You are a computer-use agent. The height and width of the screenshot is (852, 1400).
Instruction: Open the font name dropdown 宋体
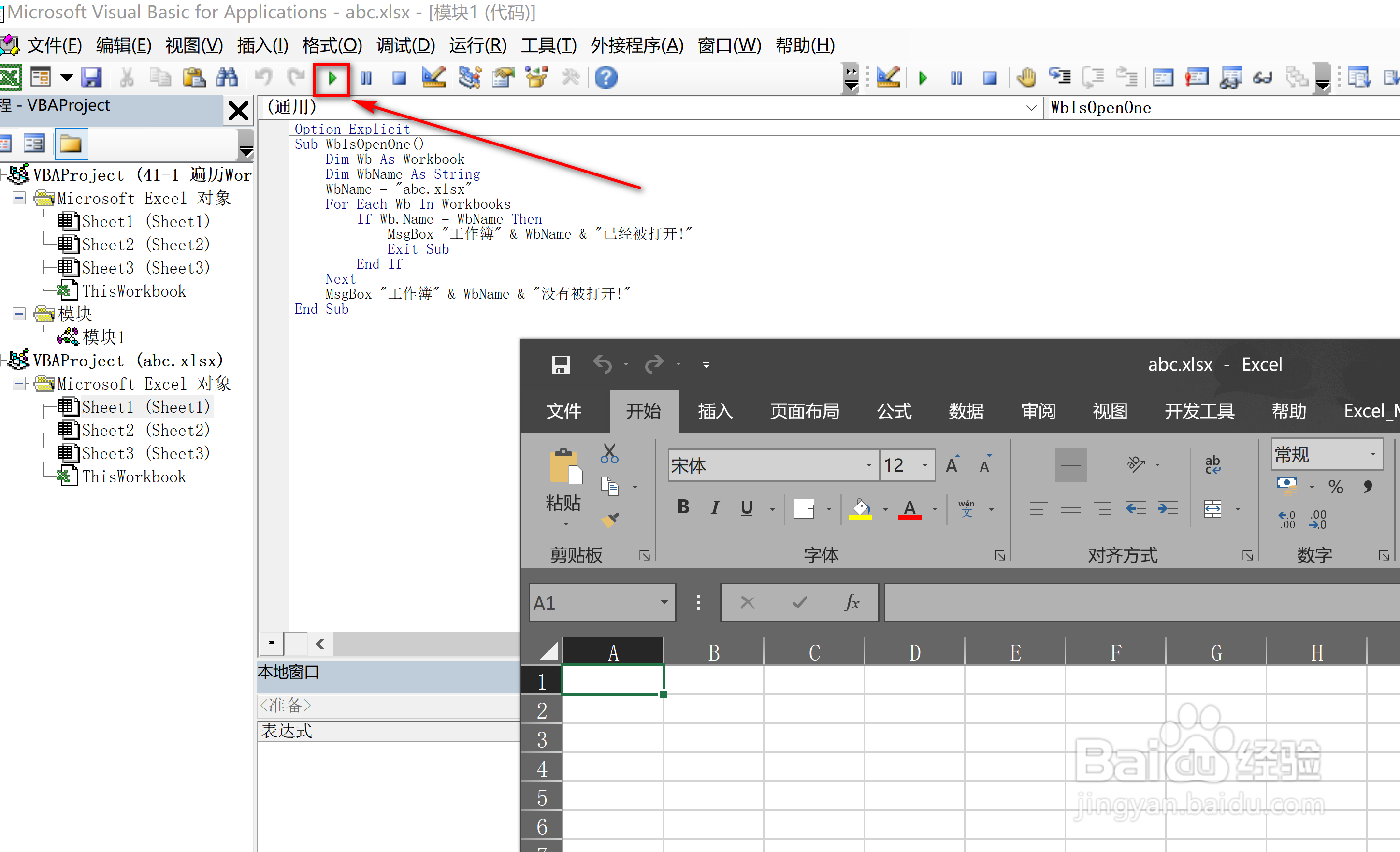pos(868,465)
